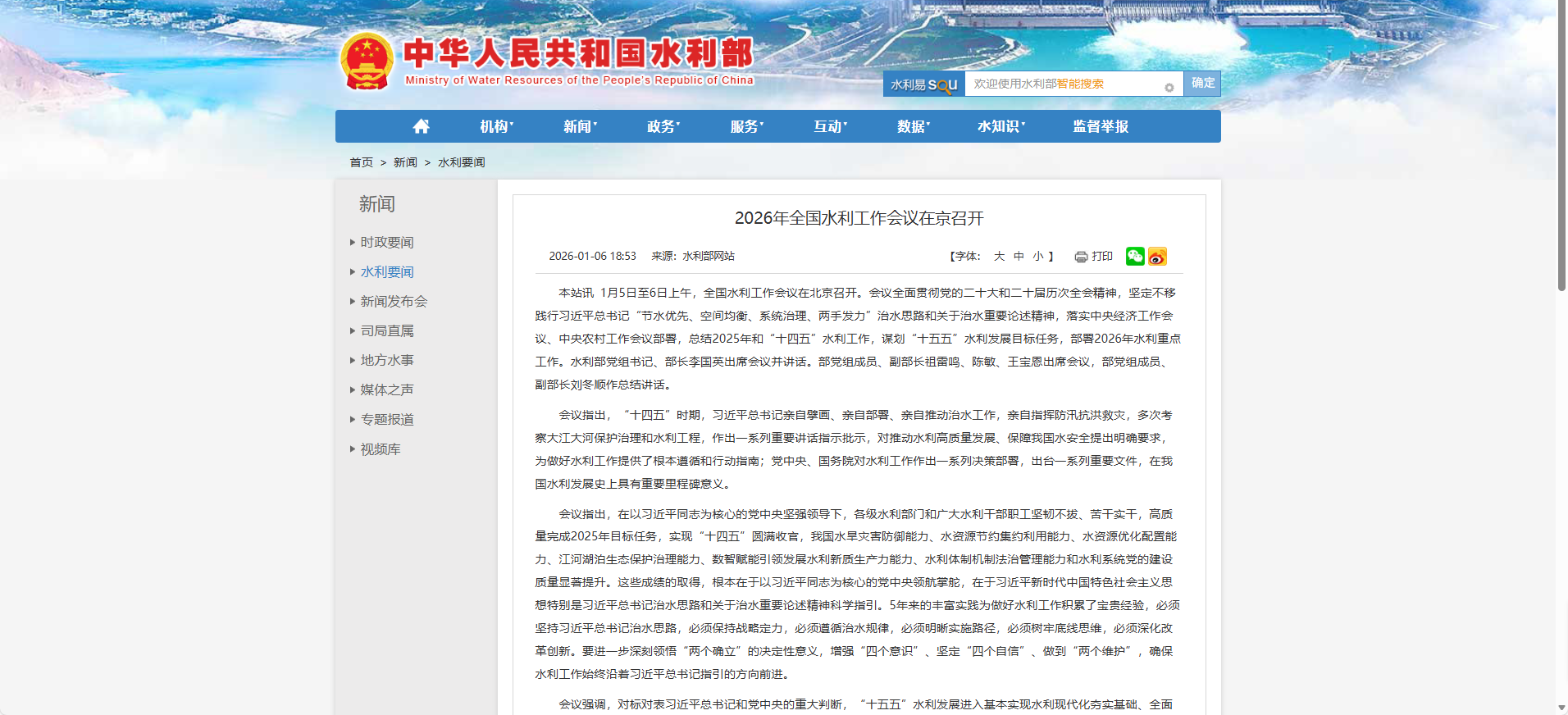Open 新闻发布会 sidebar section
Image resolution: width=1568 pixels, height=715 pixels.
click(394, 302)
